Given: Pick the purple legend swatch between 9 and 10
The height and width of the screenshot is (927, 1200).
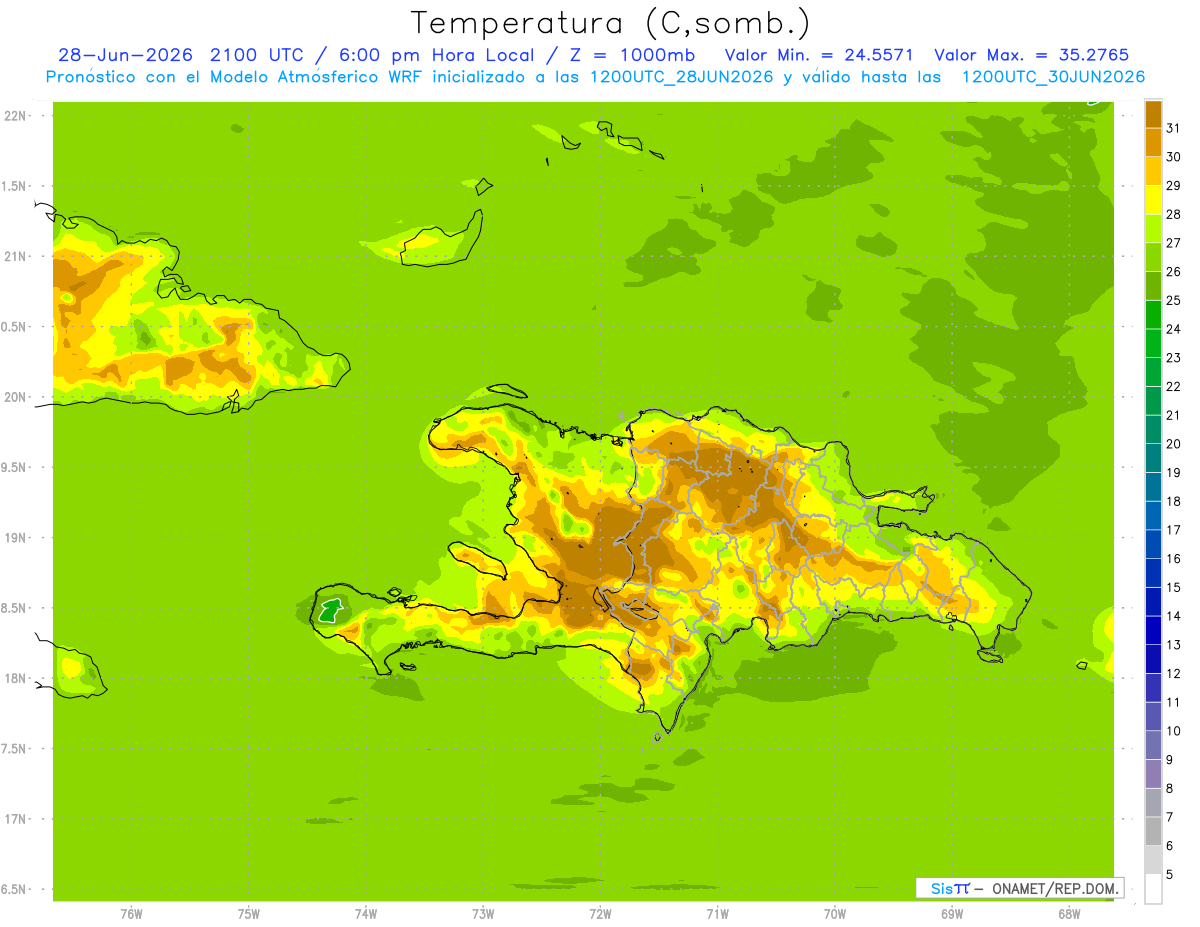Looking at the screenshot, I should click(1153, 745).
